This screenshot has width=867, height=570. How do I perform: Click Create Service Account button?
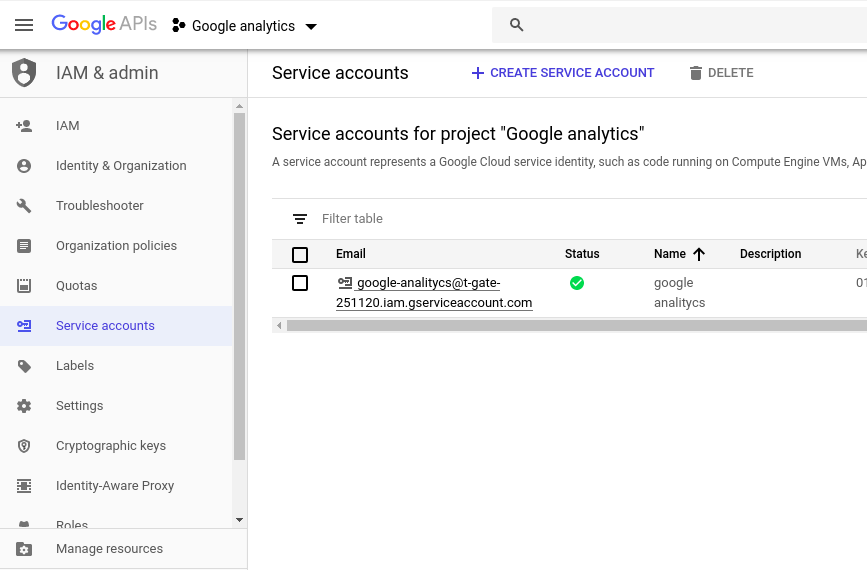(x=562, y=73)
